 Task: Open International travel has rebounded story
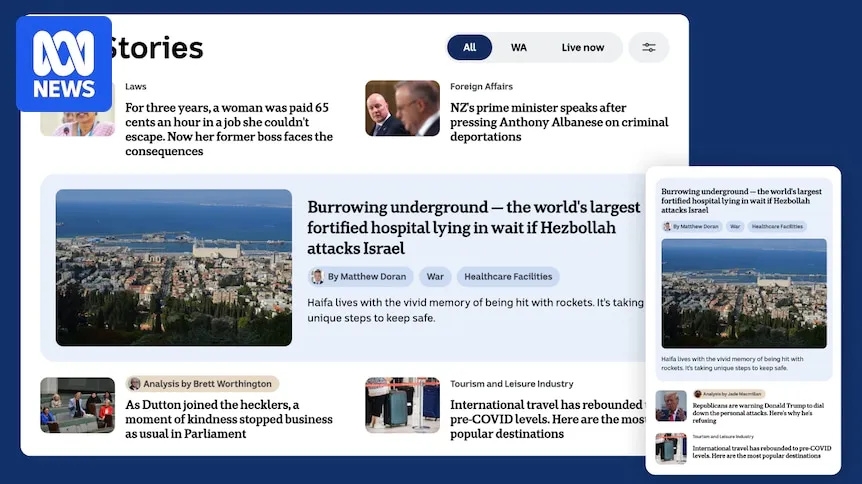[548, 419]
